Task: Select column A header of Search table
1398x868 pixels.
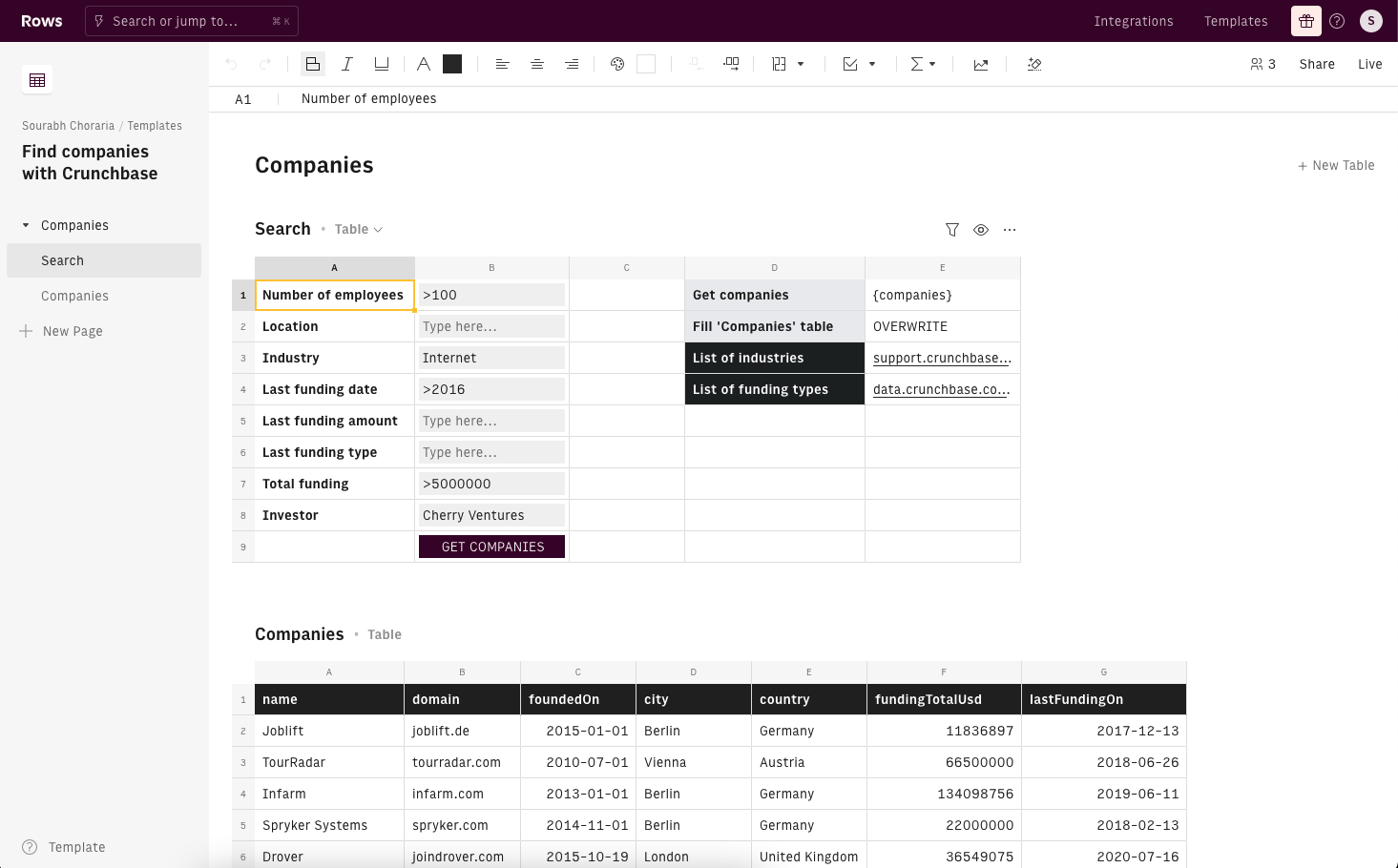Action: point(335,268)
